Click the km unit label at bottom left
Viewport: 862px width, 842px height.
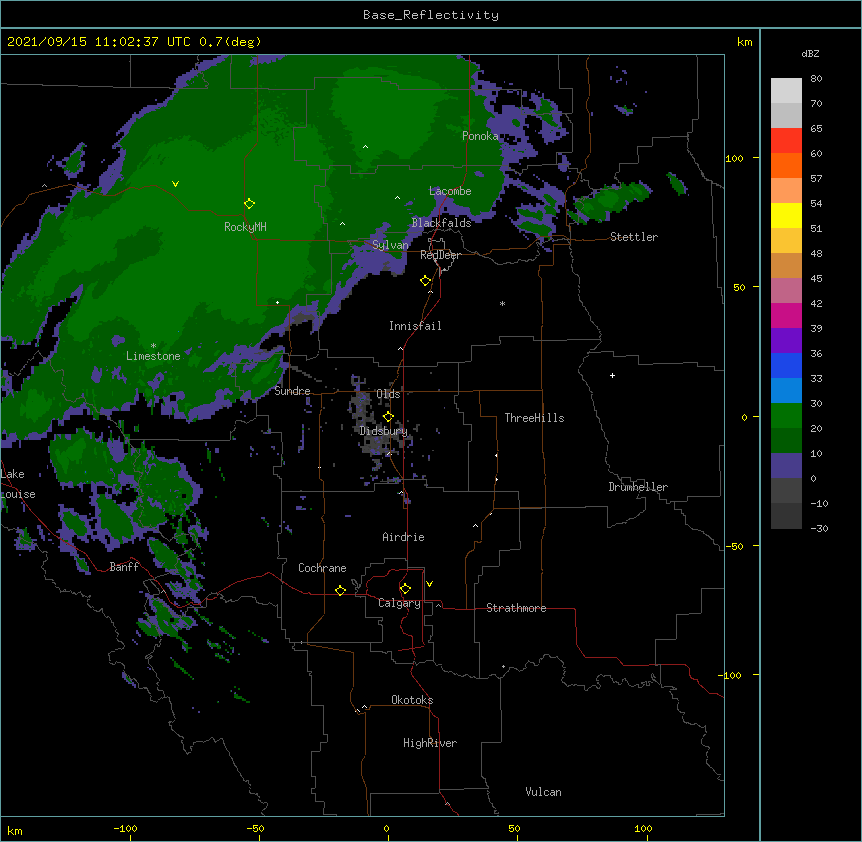coord(15,831)
